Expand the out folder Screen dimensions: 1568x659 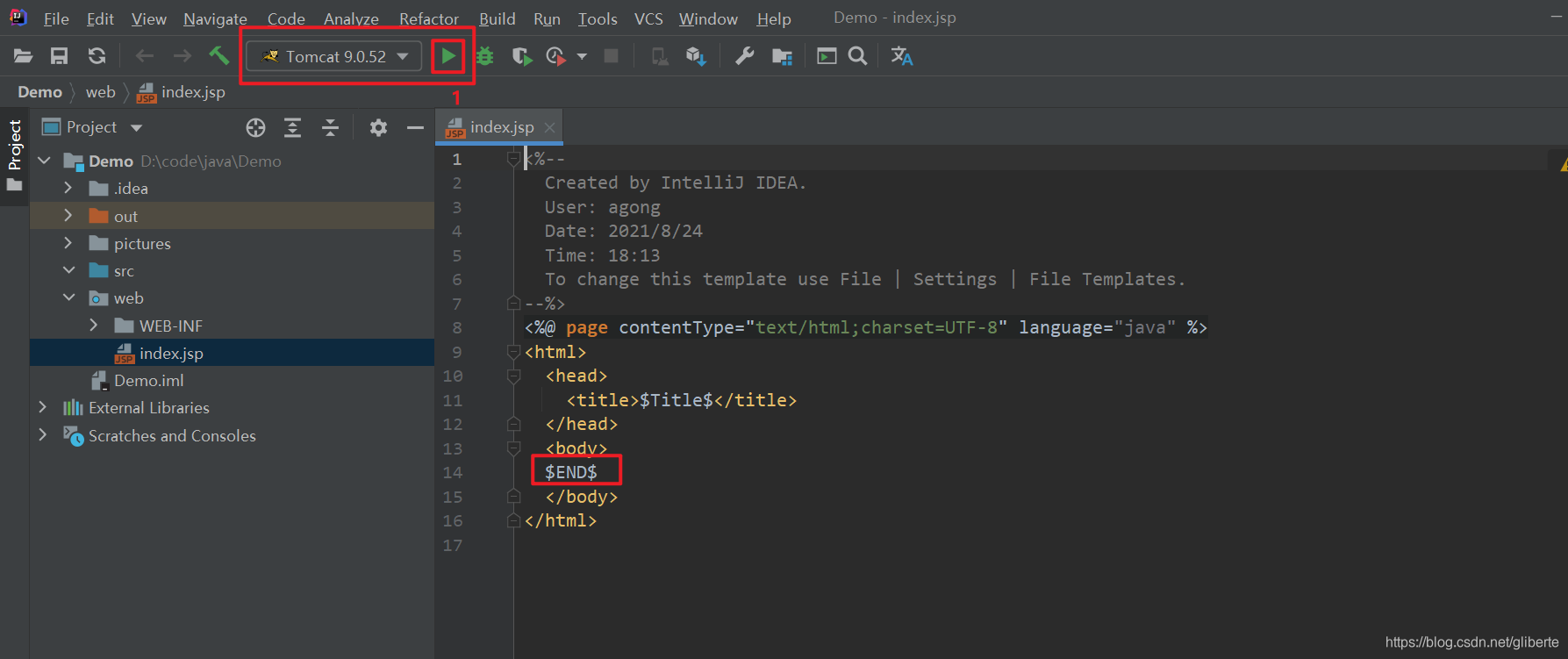tap(68, 216)
